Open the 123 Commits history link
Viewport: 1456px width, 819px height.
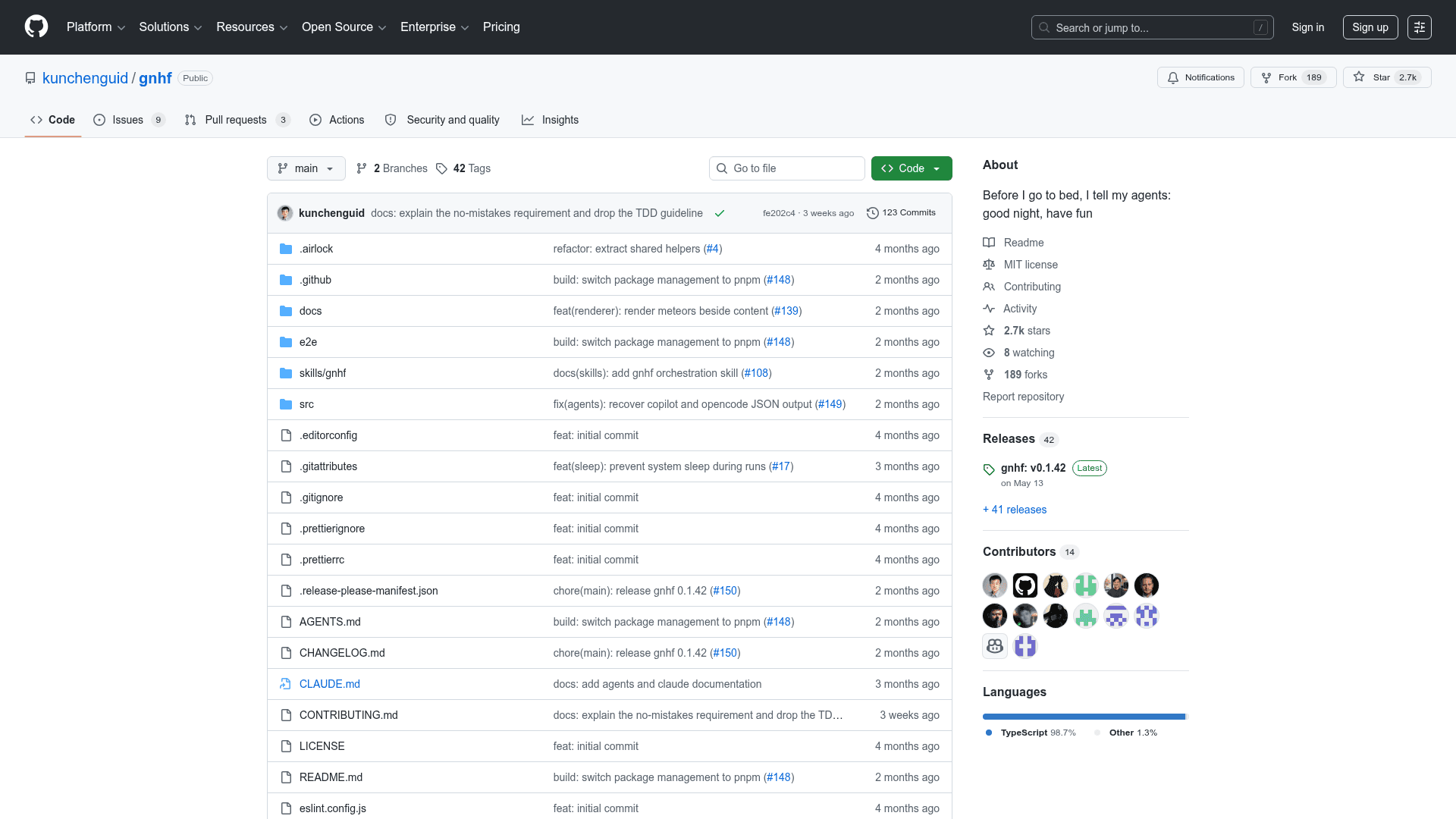901,213
